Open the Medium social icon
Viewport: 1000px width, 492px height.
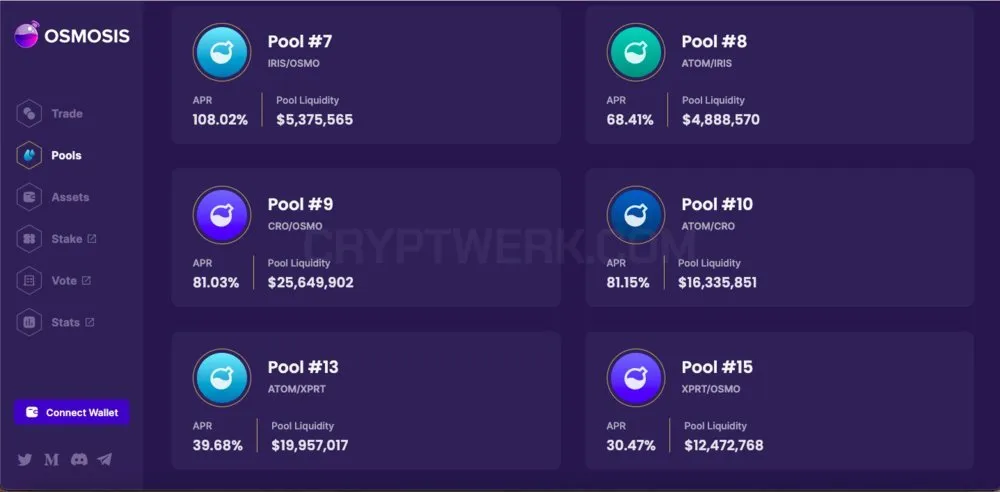[52, 459]
